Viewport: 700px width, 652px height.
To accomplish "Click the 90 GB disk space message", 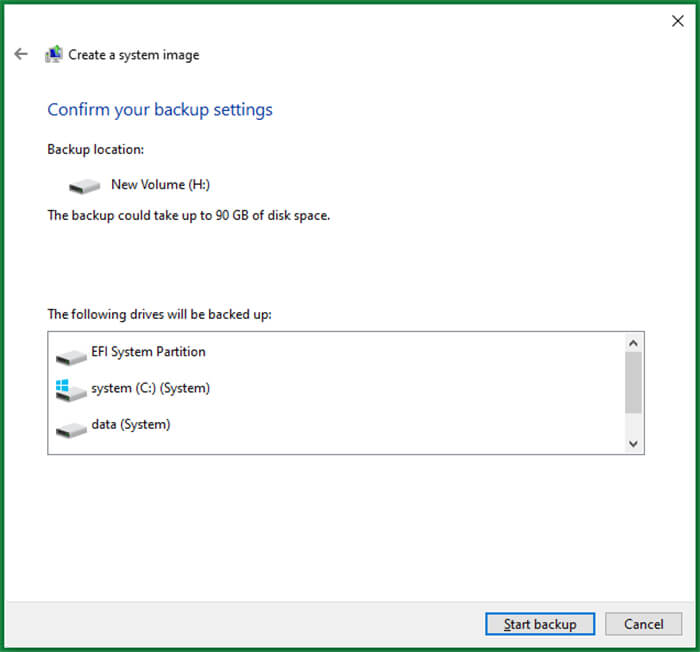I will coord(188,215).
